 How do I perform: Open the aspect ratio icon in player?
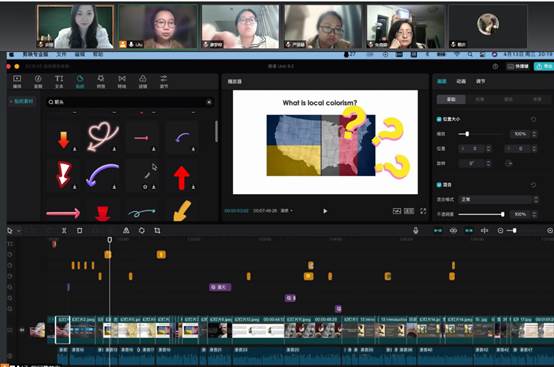coord(409,211)
